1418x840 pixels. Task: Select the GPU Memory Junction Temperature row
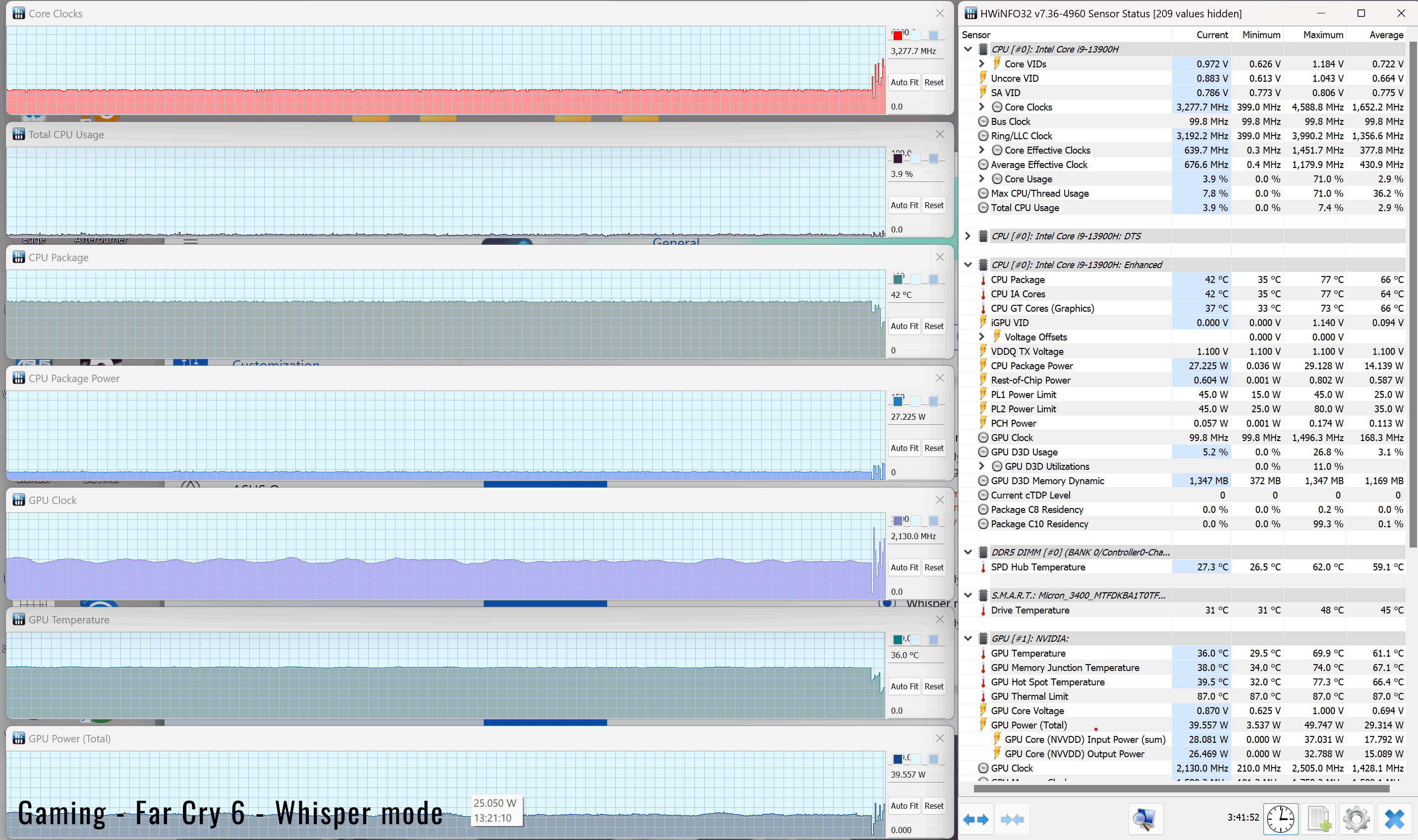click(1183, 668)
